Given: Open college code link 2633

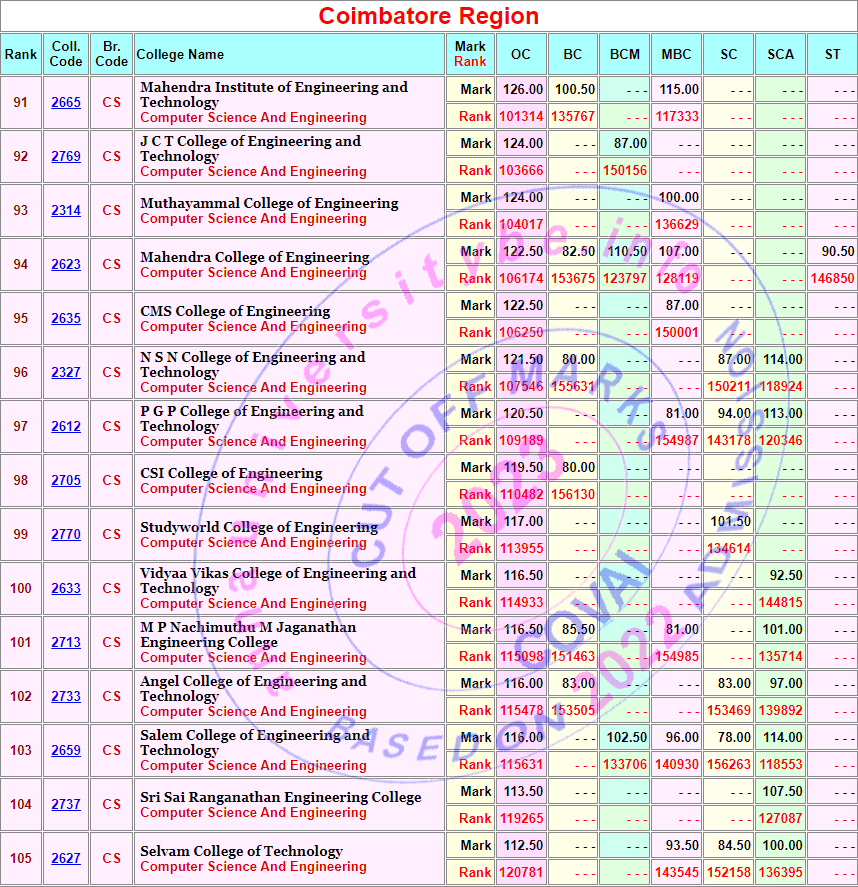Looking at the screenshot, I should tap(66, 589).
